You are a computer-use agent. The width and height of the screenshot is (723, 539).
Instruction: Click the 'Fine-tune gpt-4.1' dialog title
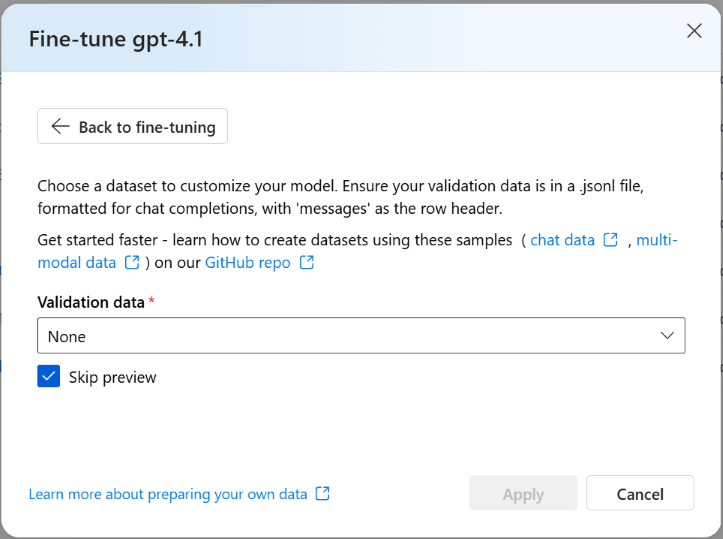tap(117, 39)
